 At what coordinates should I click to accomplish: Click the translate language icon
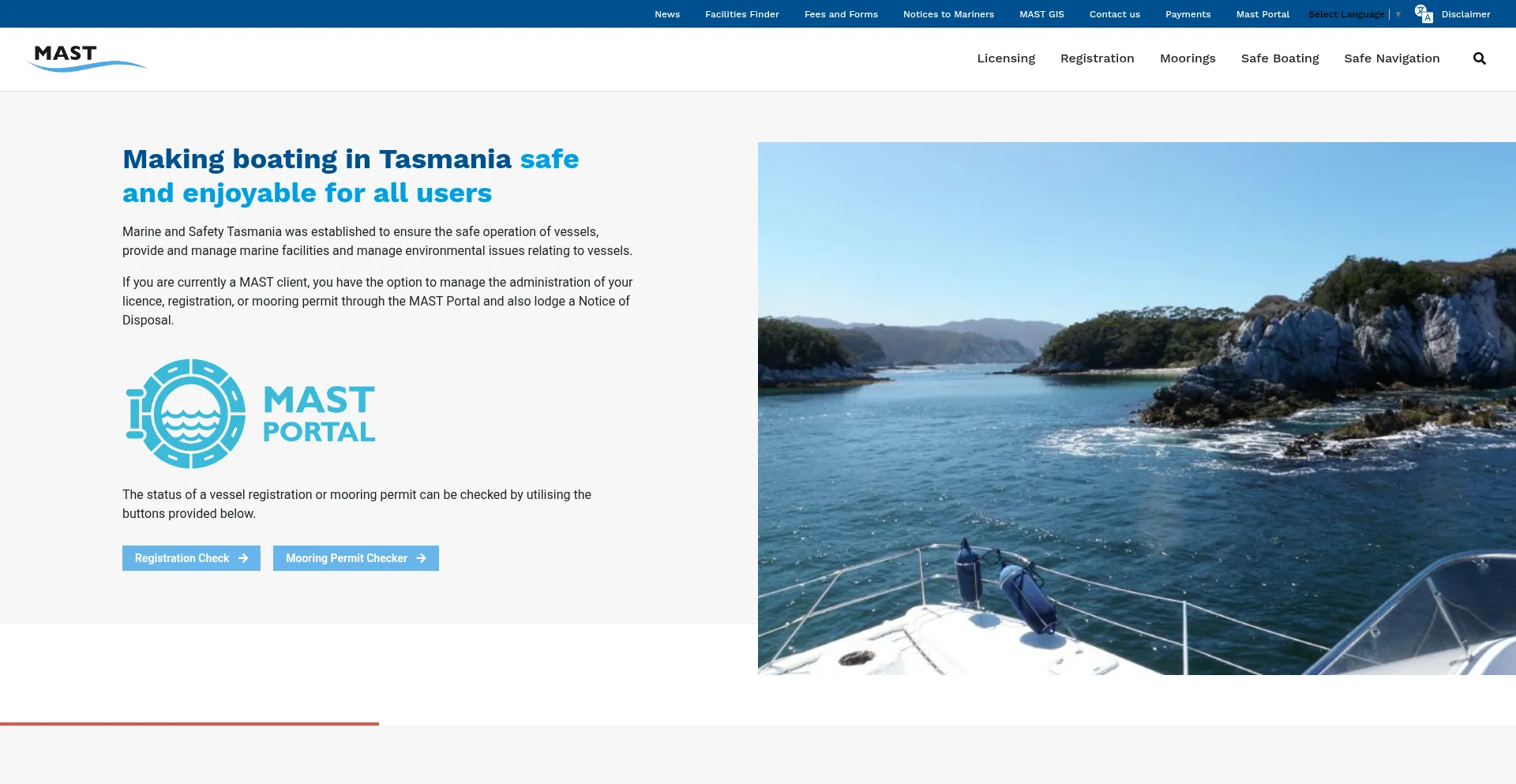tap(1424, 14)
